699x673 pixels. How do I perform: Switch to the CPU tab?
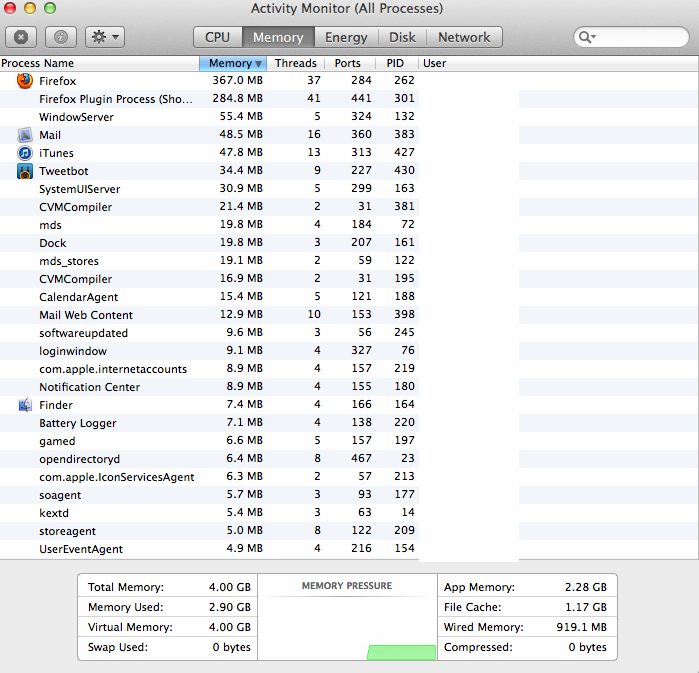[x=218, y=37]
